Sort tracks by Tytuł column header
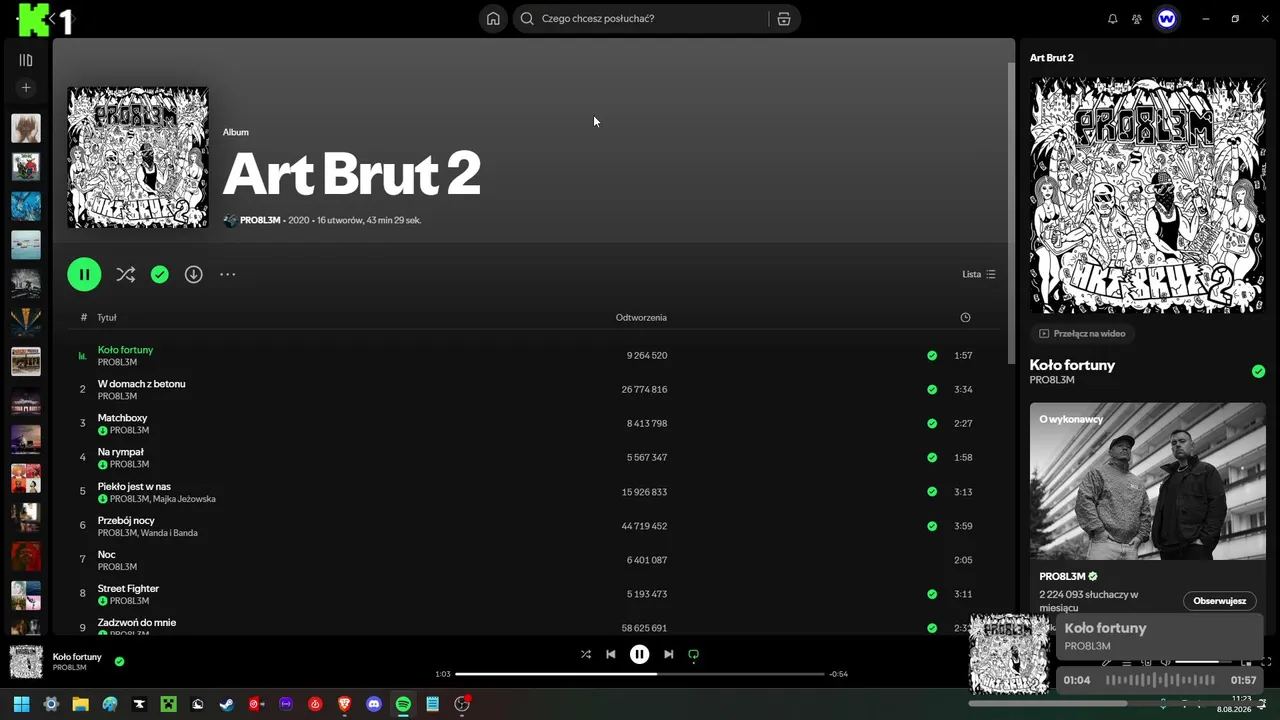Image resolution: width=1280 pixels, height=720 pixels. pyautogui.click(x=107, y=317)
